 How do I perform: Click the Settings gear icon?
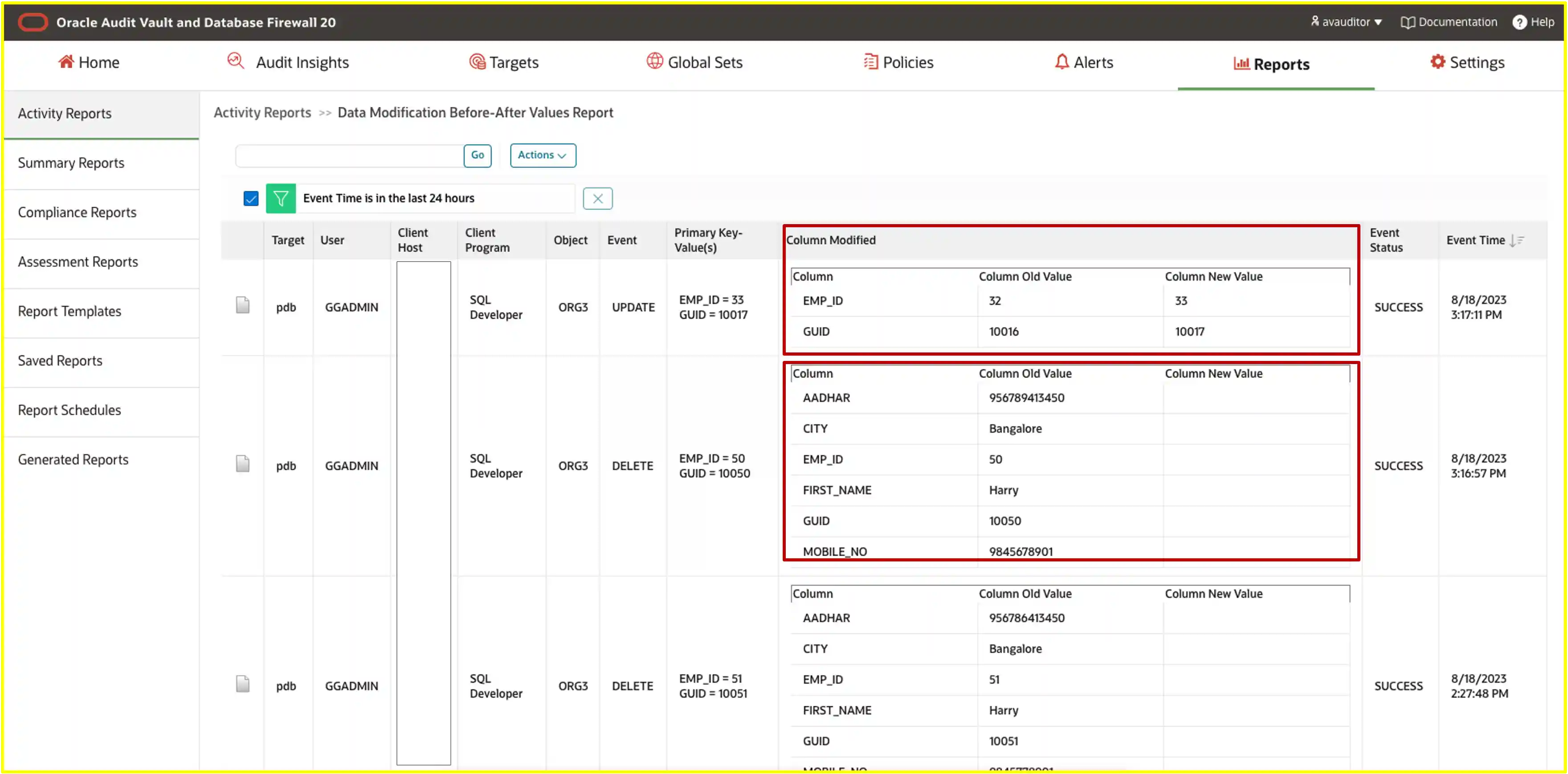(x=1438, y=61)
